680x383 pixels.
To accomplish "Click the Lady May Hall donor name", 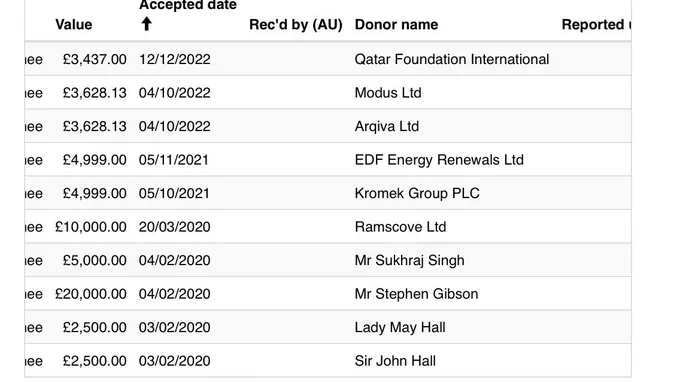I will click(x=400, y=327).
